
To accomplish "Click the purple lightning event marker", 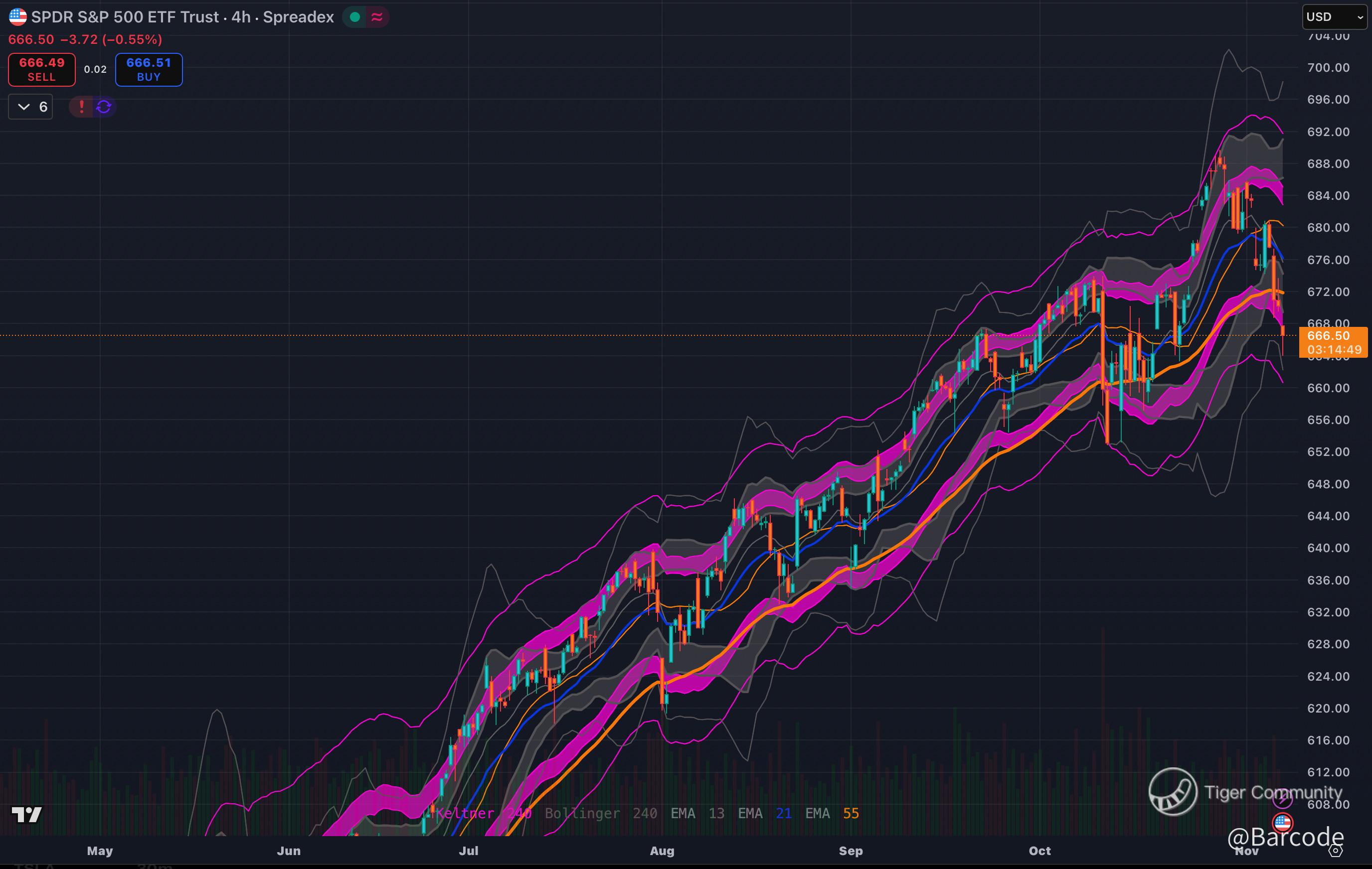I will [x=1282, y=799].
